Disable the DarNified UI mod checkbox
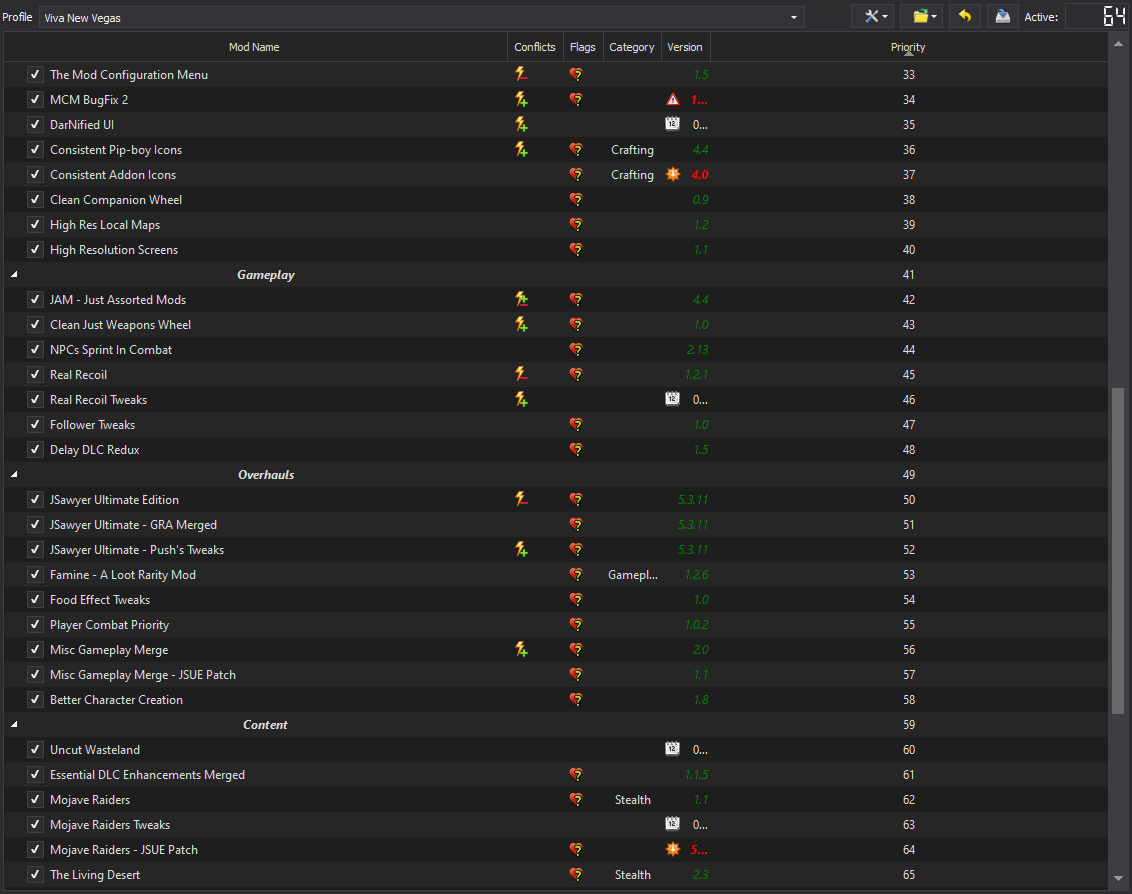Image resolution: width=1132 pixels, height=894 pixels. pyautogui.click(x=35, y=125)
